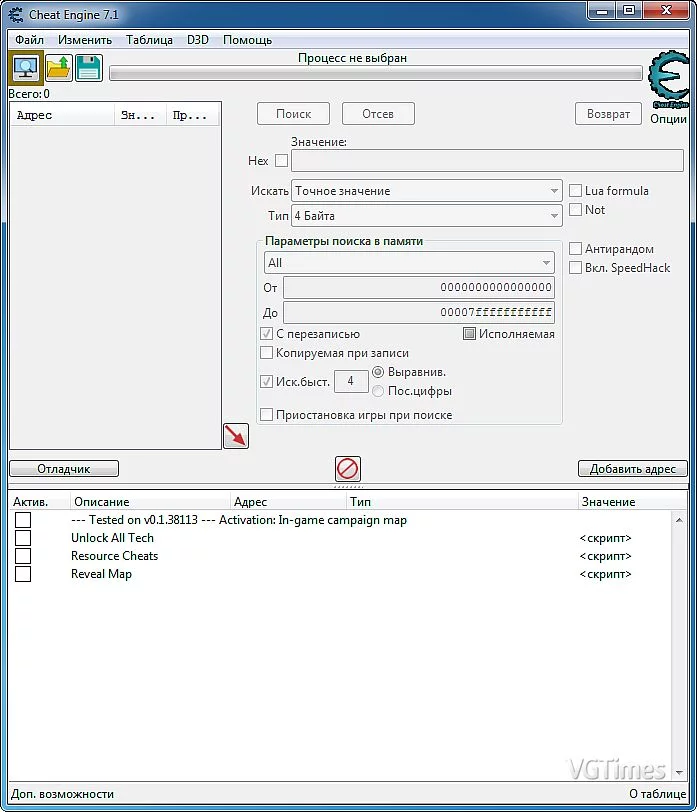Open the Таблица menu

pyautogui.click(x=149, y=40)
